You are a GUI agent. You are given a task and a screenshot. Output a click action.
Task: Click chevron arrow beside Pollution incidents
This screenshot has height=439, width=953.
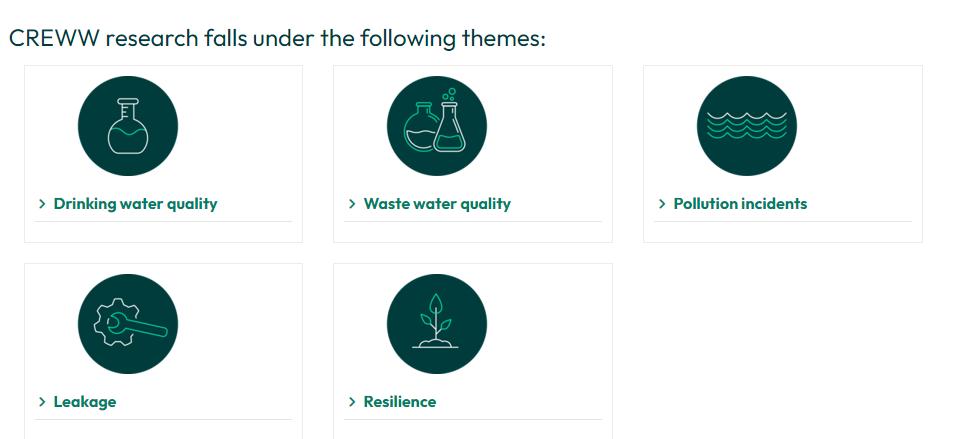coord(662,204)
